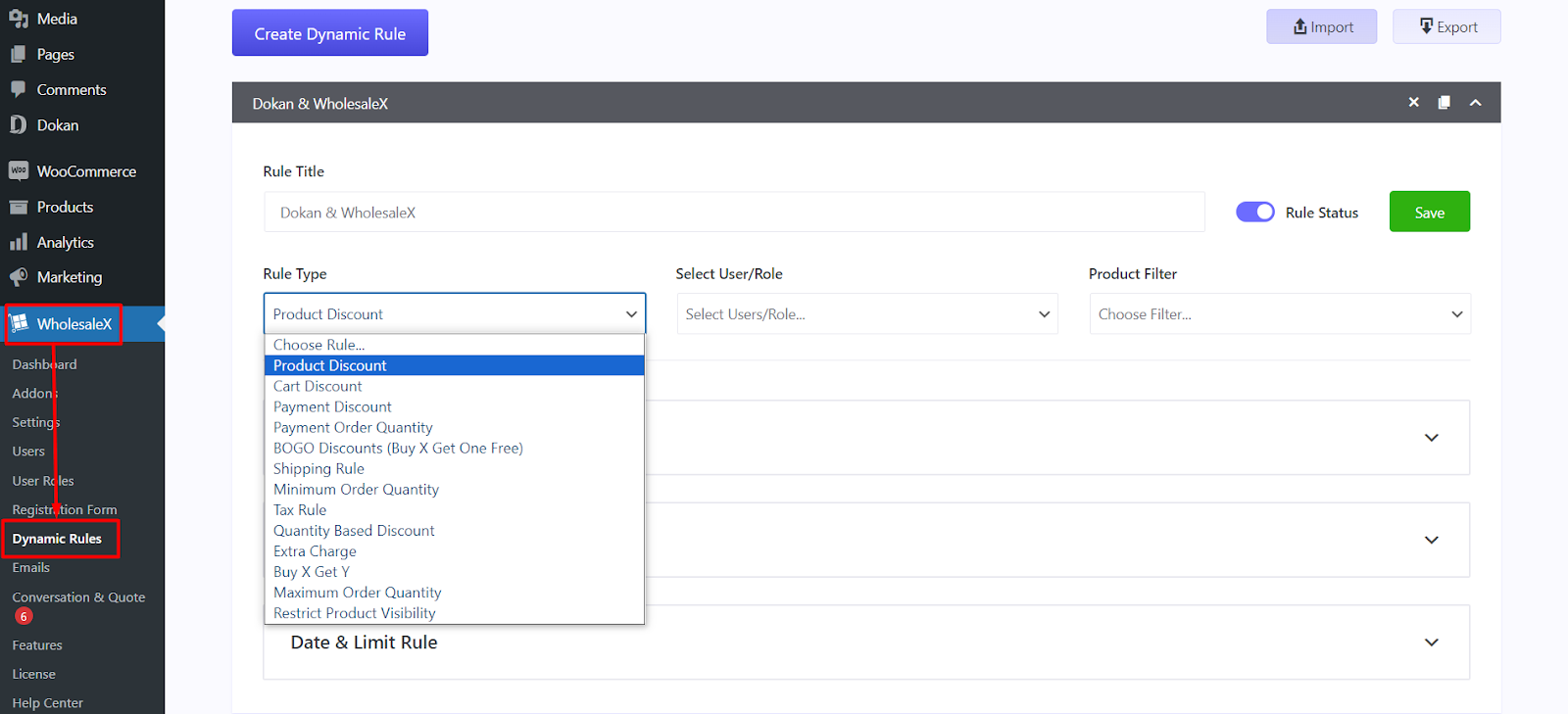Screen dimensions: 1568x714
Task: Open Dashboard submenu link
Action: tap(44, 364)
